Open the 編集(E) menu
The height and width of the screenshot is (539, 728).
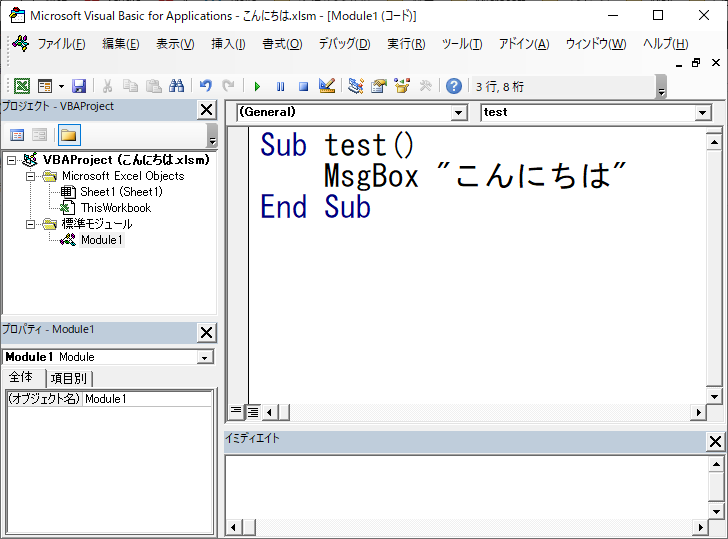coord(121,44)
